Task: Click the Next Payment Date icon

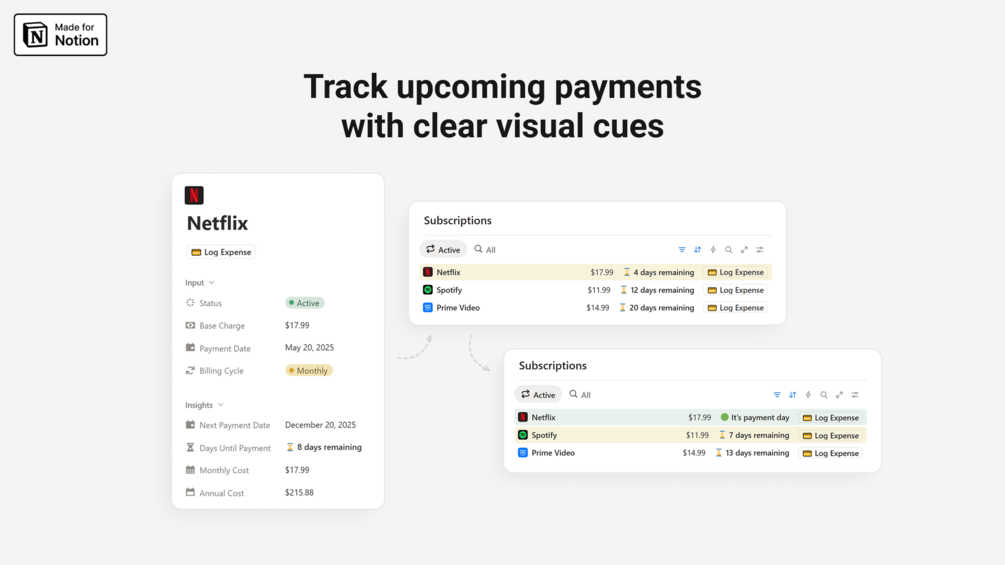Action: pos(190,425)
